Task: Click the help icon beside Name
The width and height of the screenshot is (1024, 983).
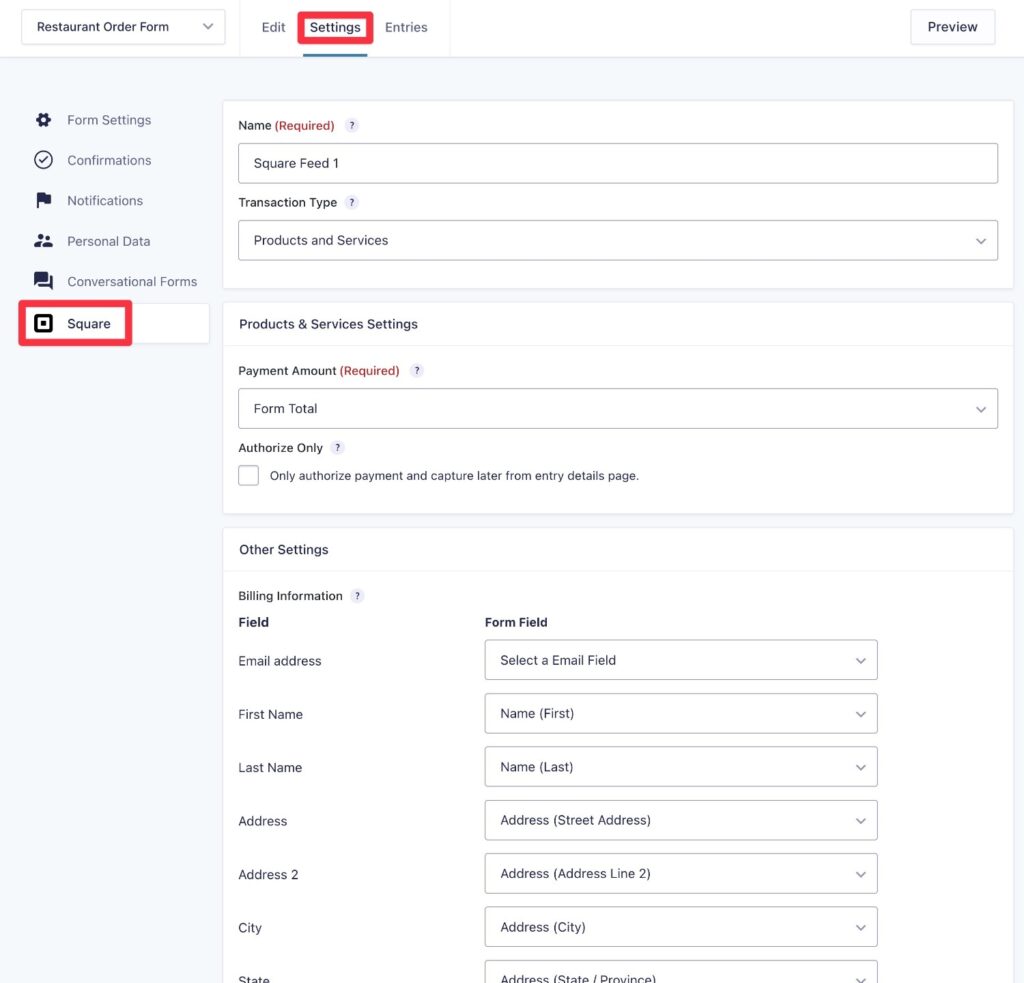Action: (x=351, y=125)
